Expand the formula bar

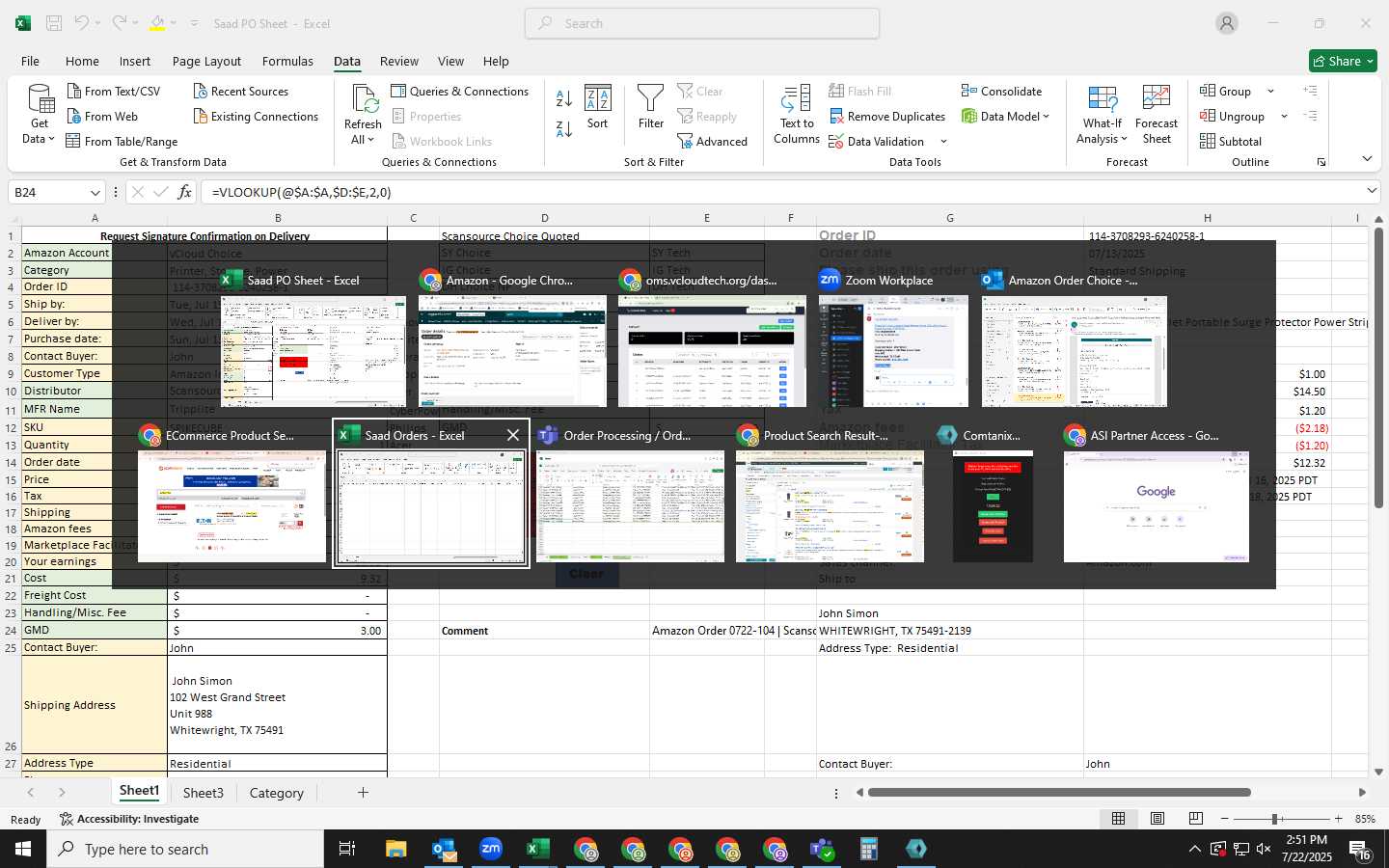[x=1372, y=191]
